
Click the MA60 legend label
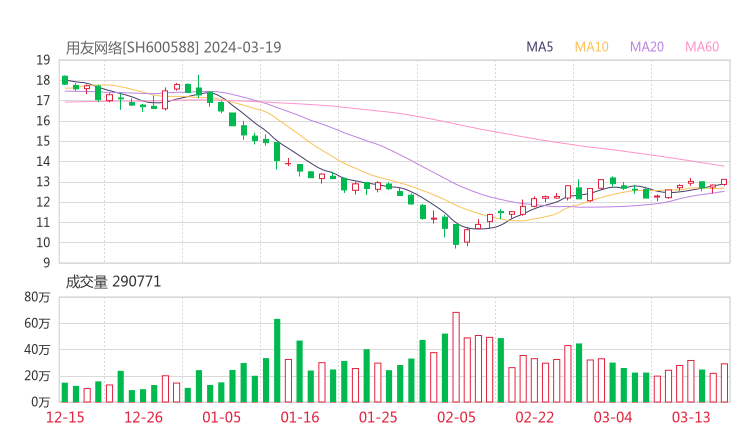[x=702, y=47]
